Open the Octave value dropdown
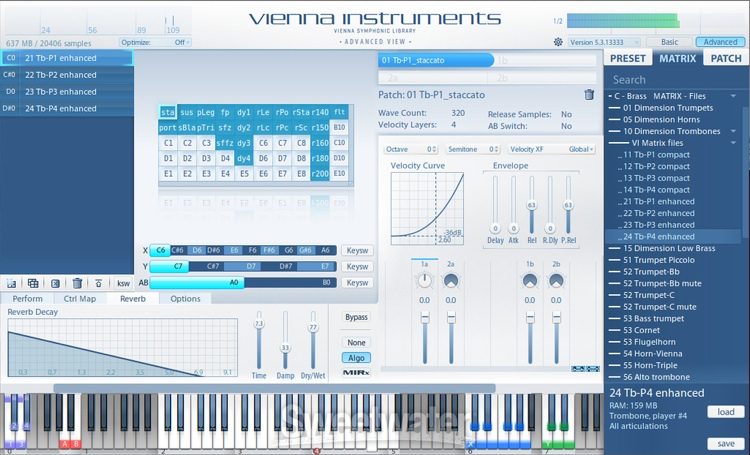Viewport: 750px width, 455px height. coord(410,149)
